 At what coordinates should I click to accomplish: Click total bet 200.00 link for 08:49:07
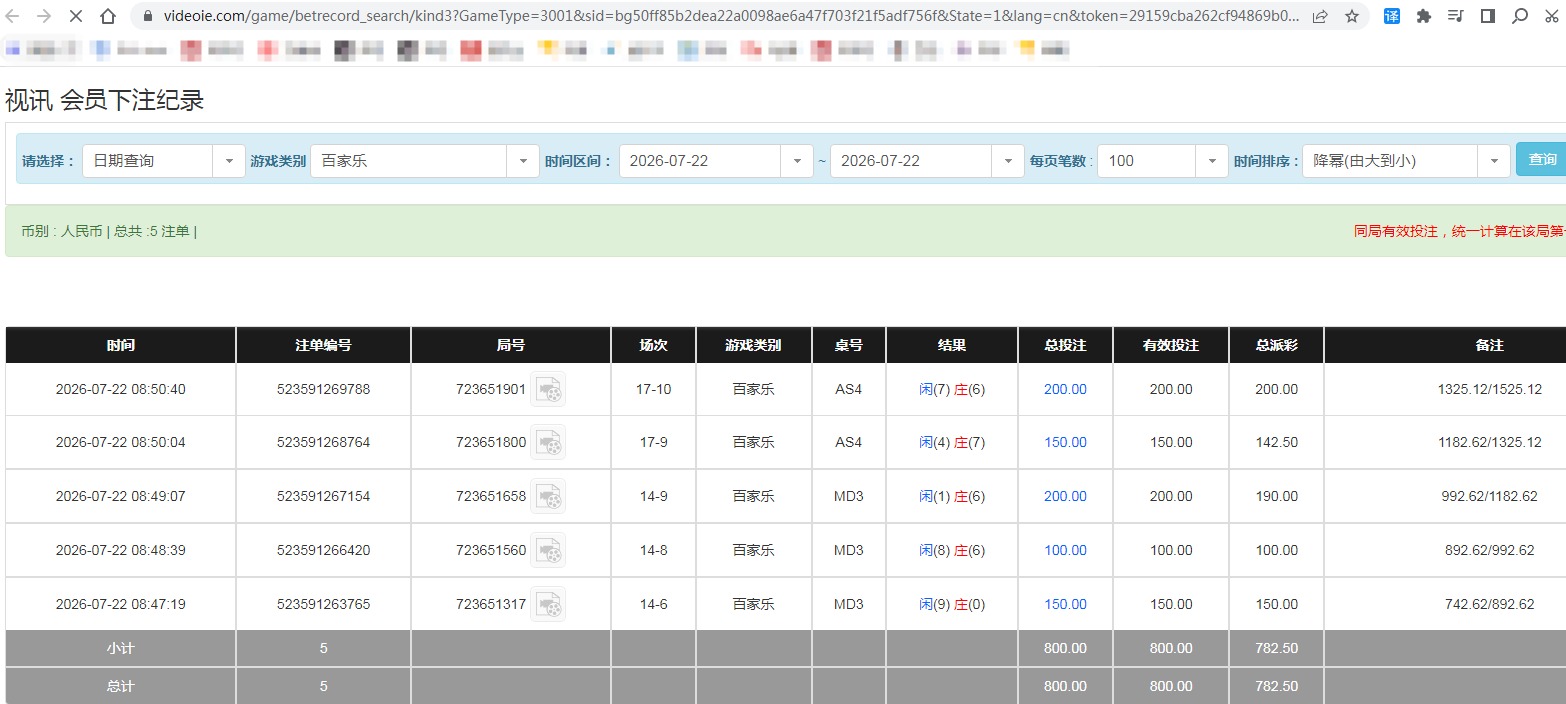point(1065,496)
